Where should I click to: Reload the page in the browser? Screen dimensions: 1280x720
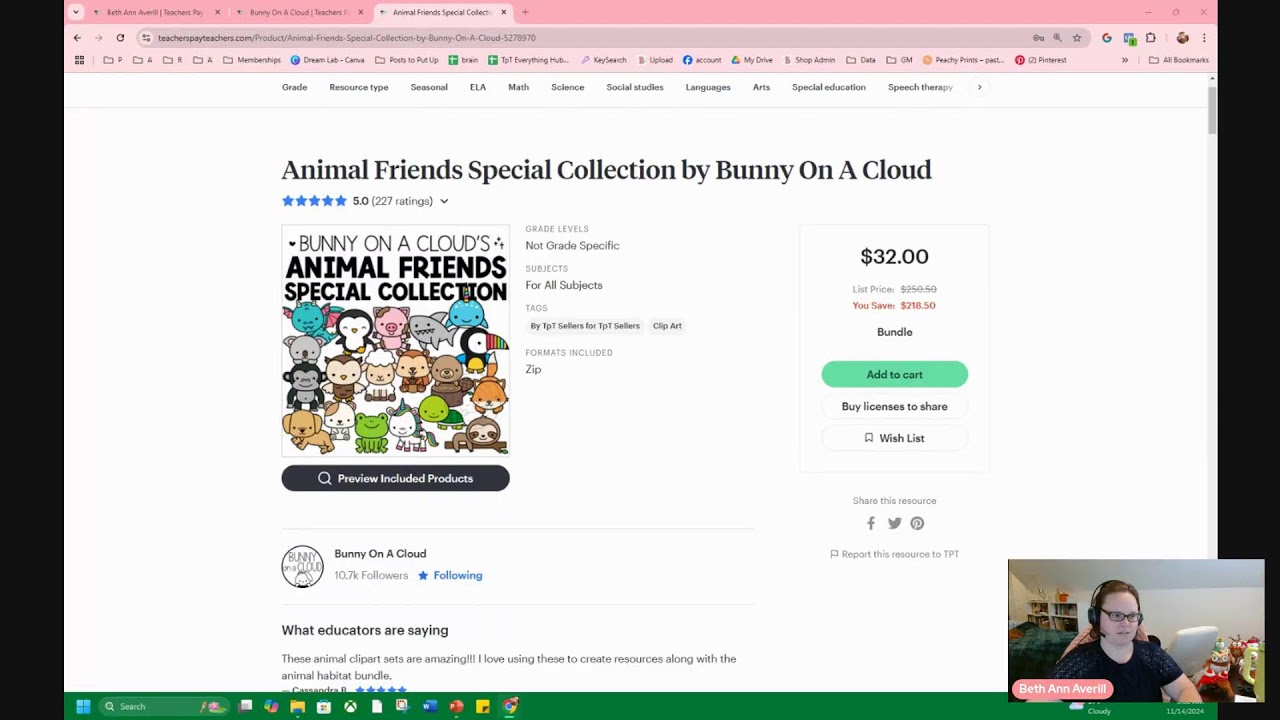pos(120,38)
